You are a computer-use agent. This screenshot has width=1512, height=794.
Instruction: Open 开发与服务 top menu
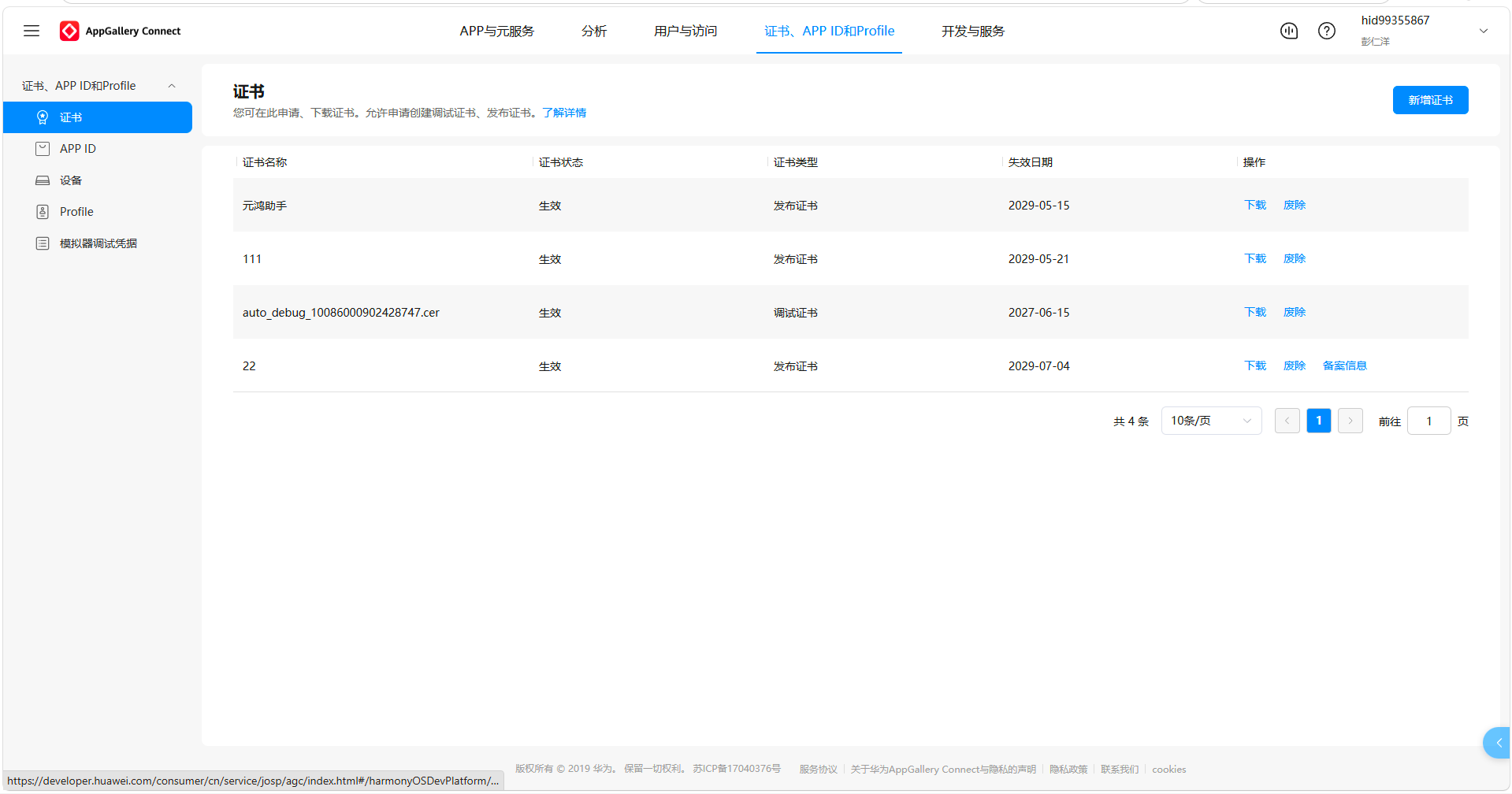click(x=973, y=31)
